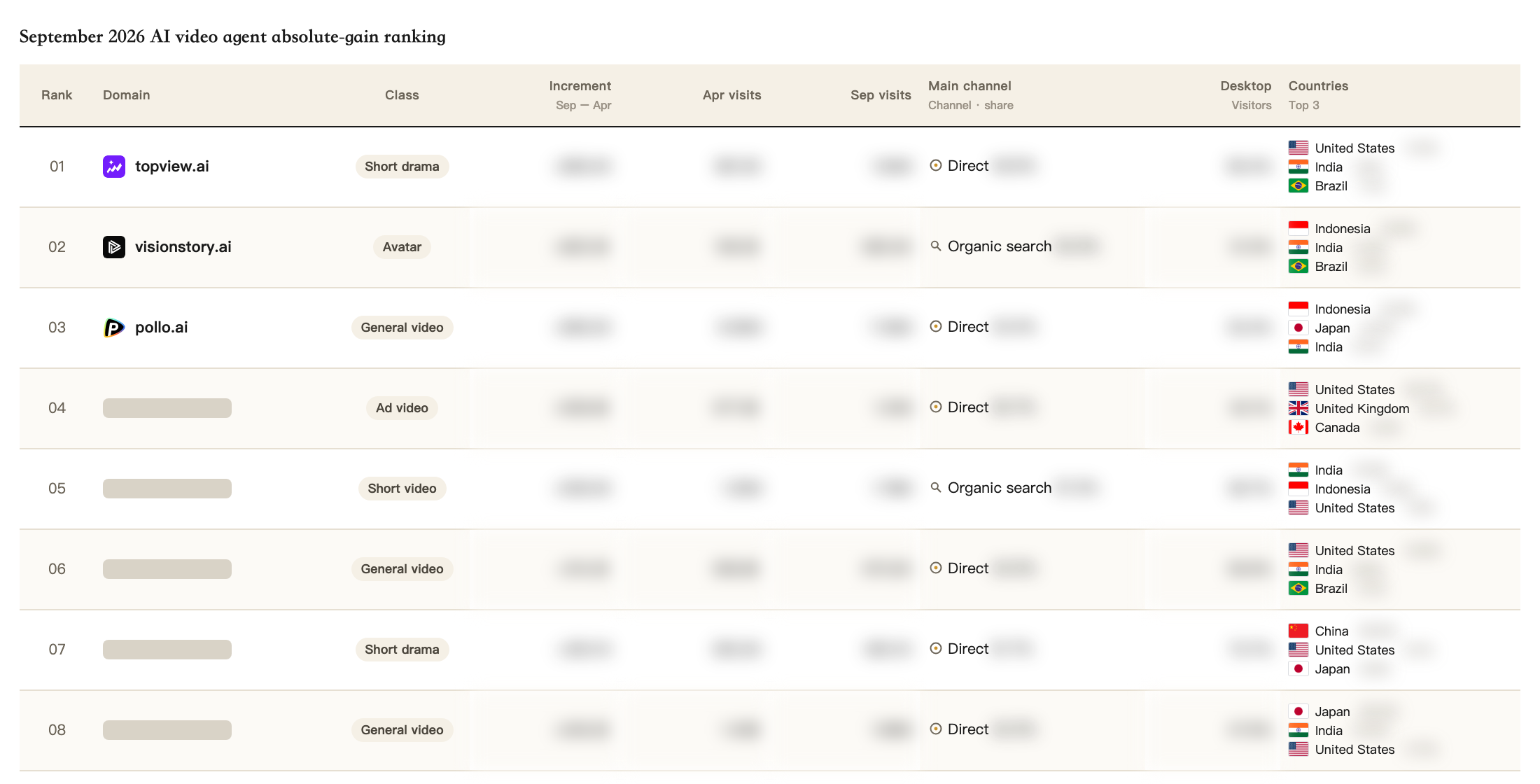Click the Japan flag in row 03
Screen dimensions: 1540x784
[x=1298, y=328]
